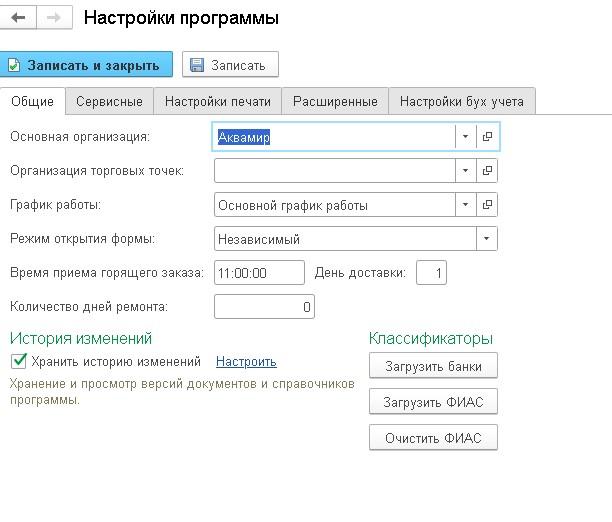Click the floppy disk Записать icon

(x=197, y=65)
